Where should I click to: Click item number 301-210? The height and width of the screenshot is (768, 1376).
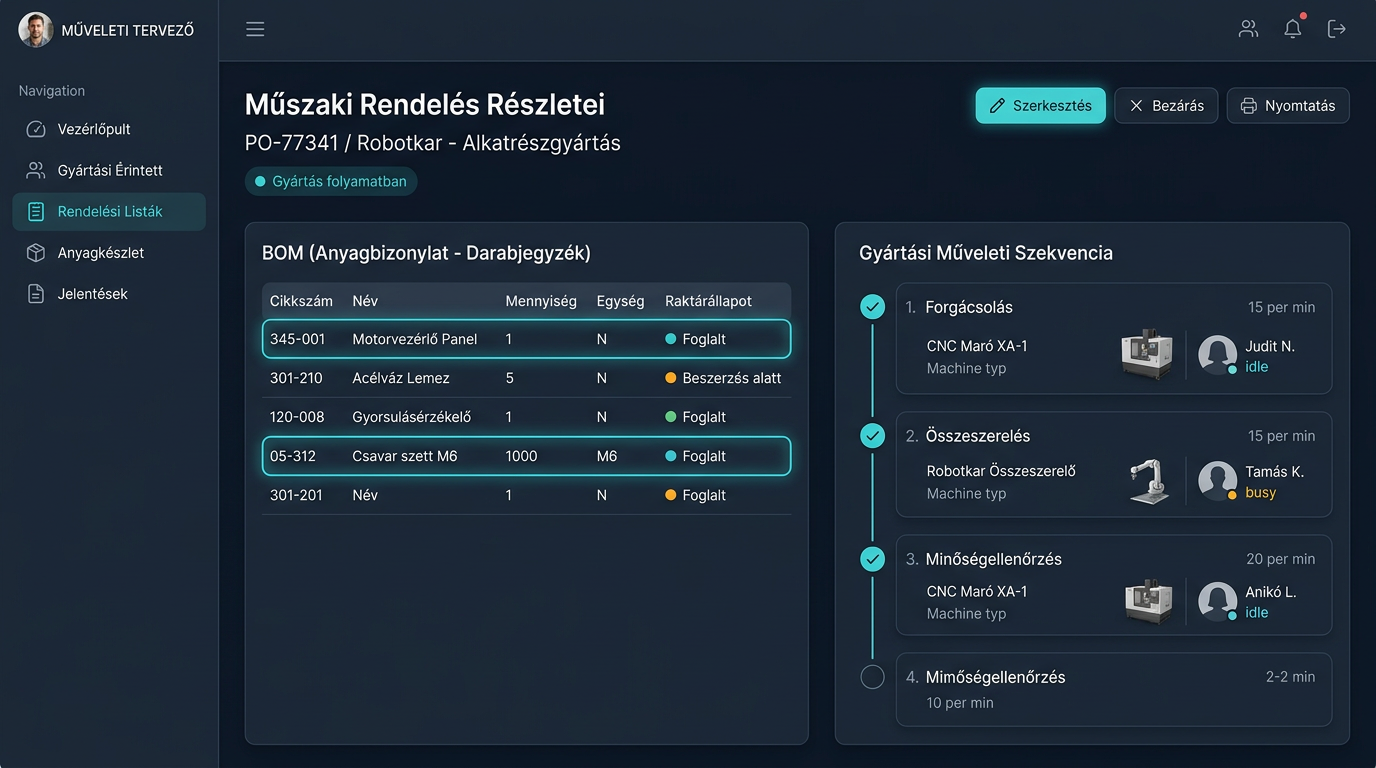click(x=296, y=378)
